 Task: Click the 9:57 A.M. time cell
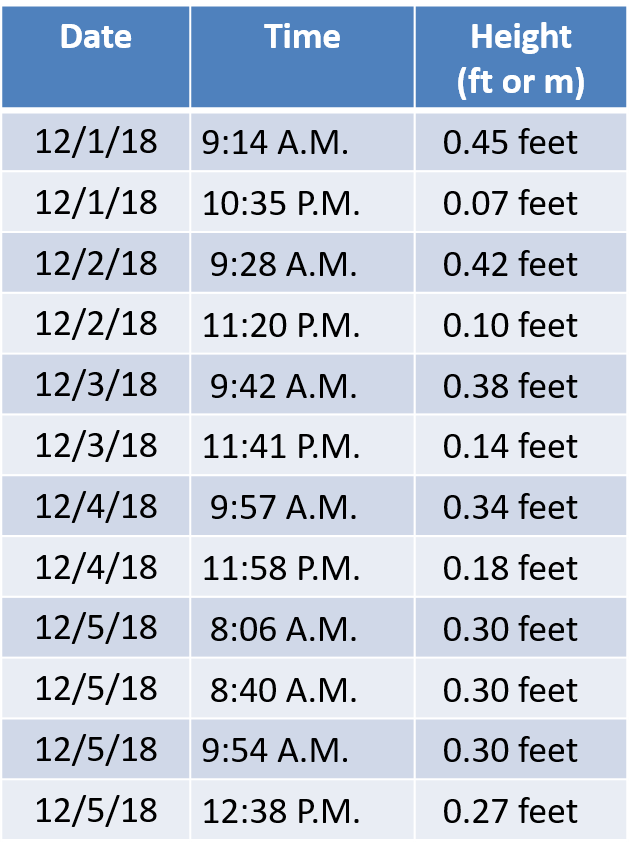pos(302,507)
